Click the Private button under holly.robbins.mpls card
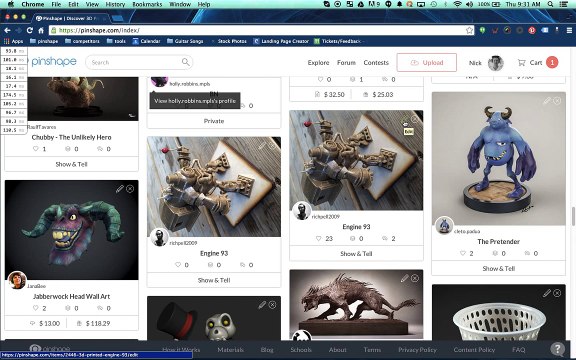Image resolution: width=576 pixels, height=360 pixels. 214,121
